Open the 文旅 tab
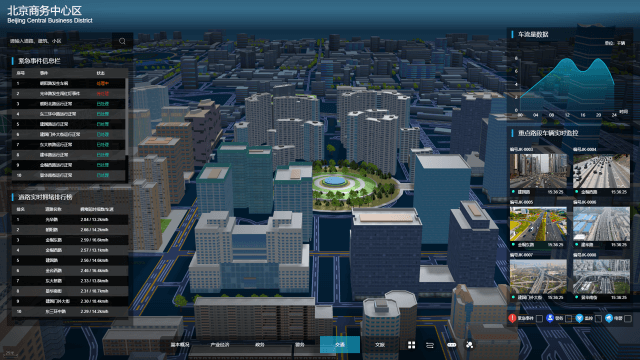Screen dimensions: 640x360 tap(380, 344)
